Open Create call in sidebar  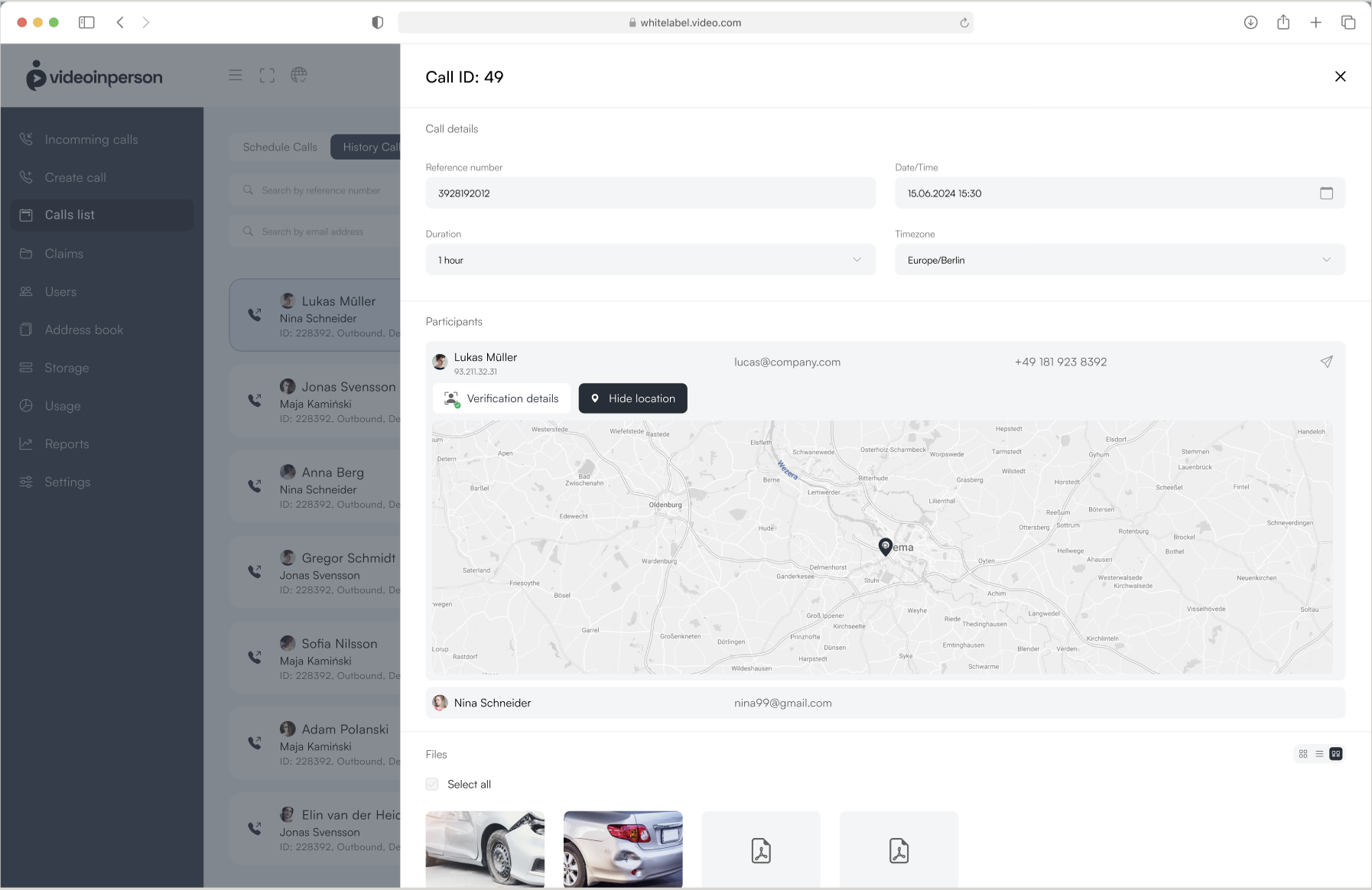pos(102,177)
